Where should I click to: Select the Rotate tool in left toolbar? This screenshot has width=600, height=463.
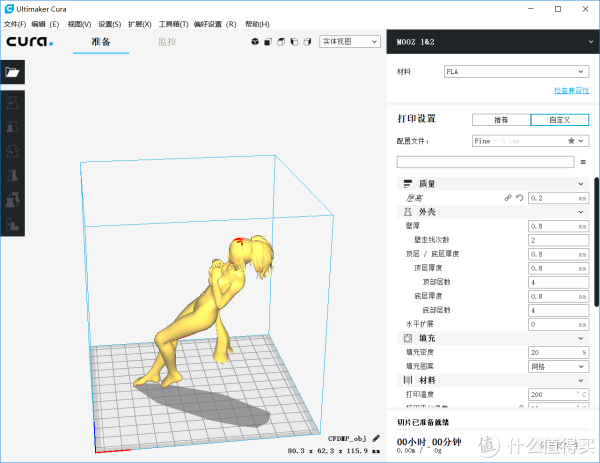(12, 151)
